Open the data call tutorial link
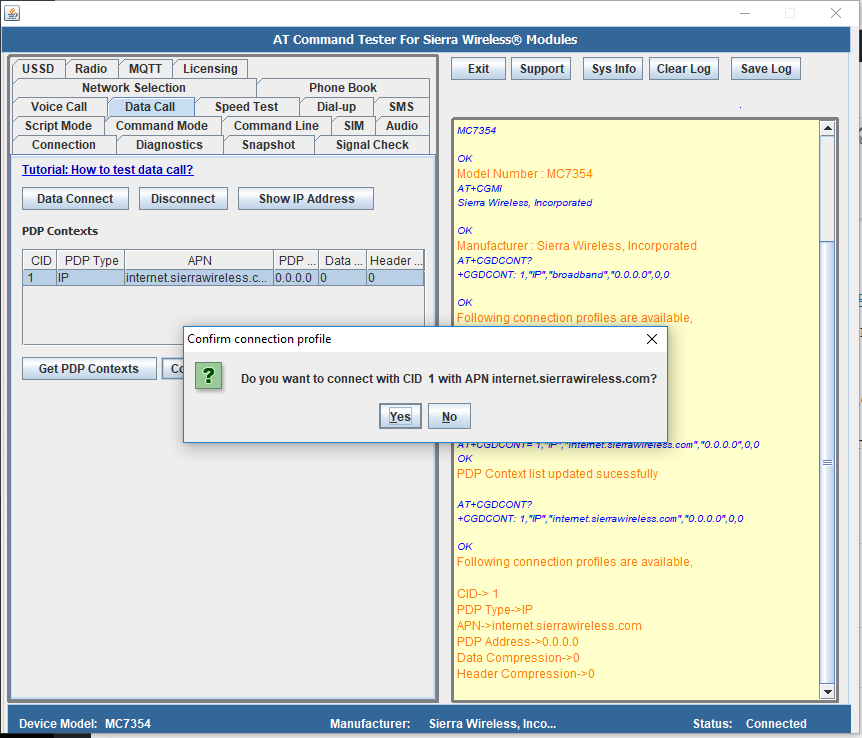Image resolution: width=862 pixels, height=738 pixels. pyautogui.click(x=108, y=169)
